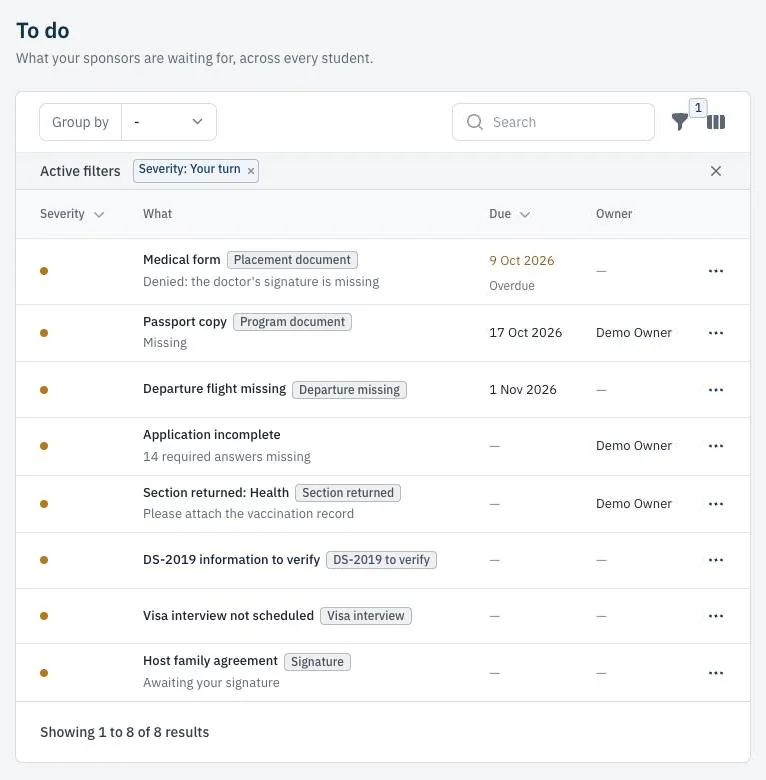Open actions menu for Passport copy row
This screenshot has height=780, width=766.
pos(716,333)
